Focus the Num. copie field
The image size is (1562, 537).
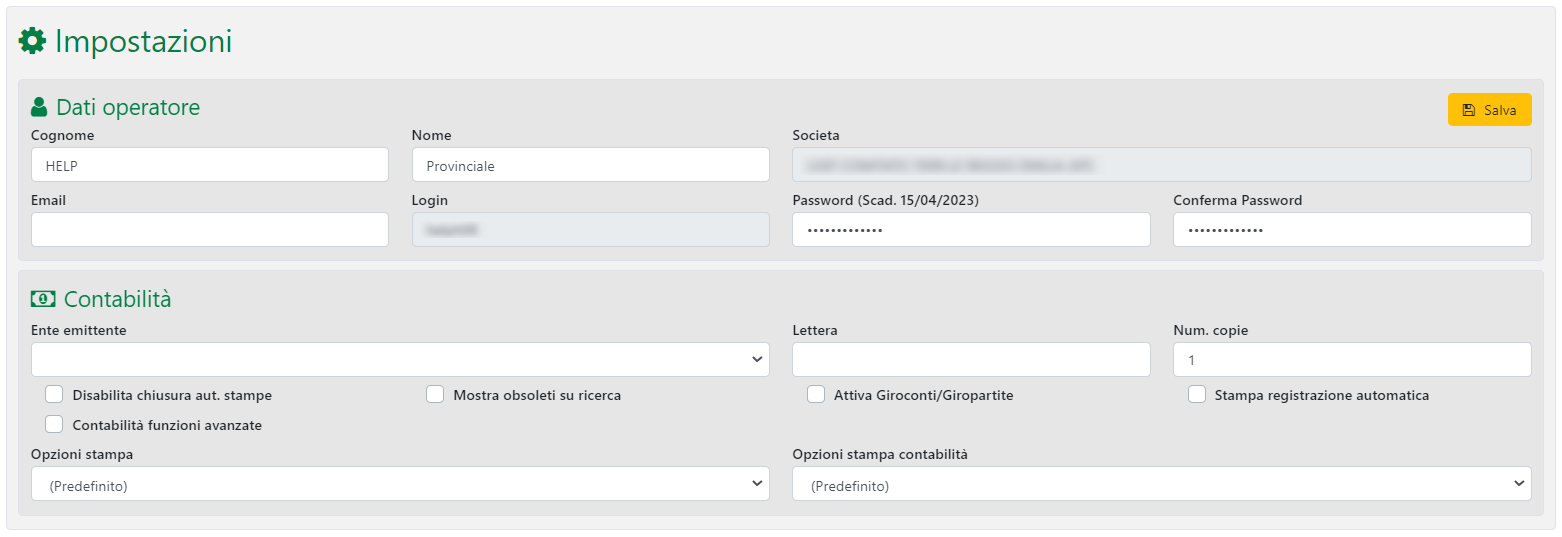click(x=1351, y=360)
